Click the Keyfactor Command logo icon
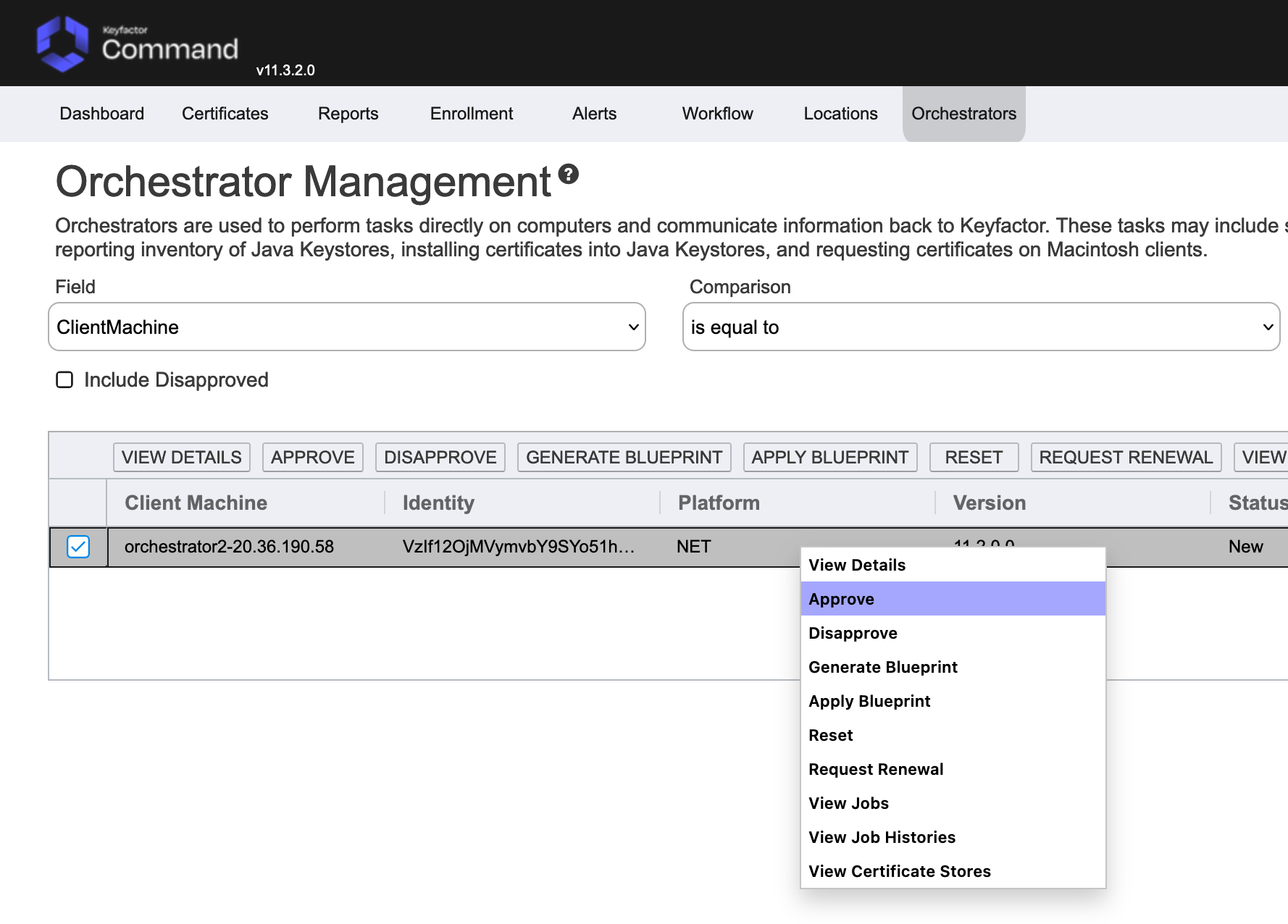This screenshot has height=924, width=1288. (x=62, y=43)
